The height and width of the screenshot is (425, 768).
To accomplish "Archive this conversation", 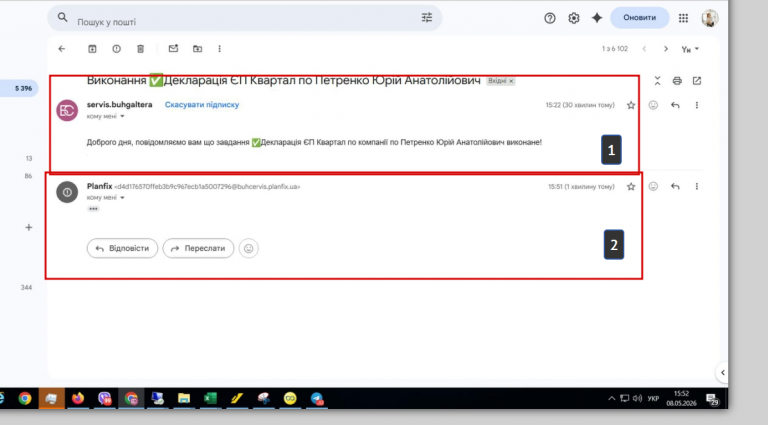I will click(x=92, y=48).
